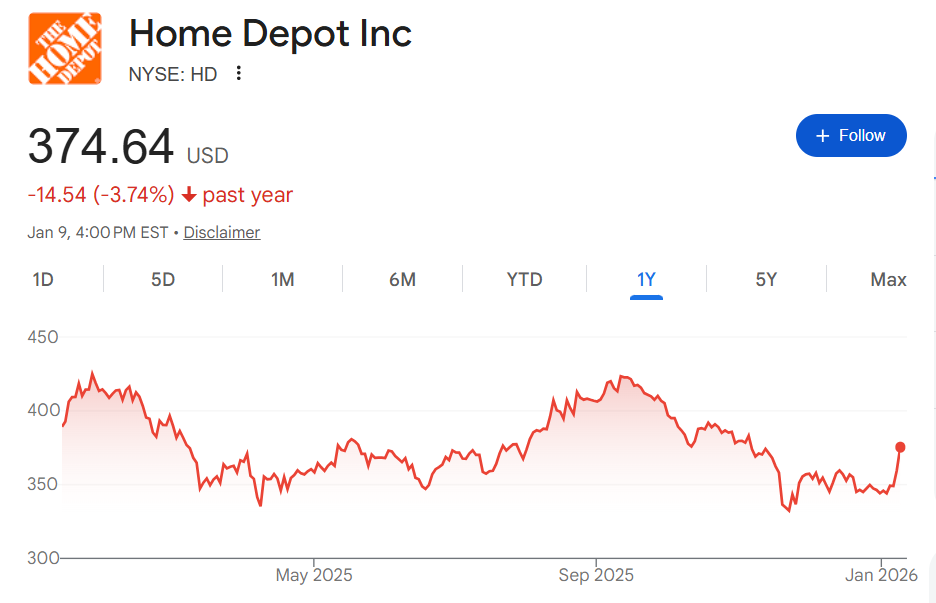This screenshot has width=936, height=603.
Task: Switch to the Max range tab
Action: [x=888, y=279]
